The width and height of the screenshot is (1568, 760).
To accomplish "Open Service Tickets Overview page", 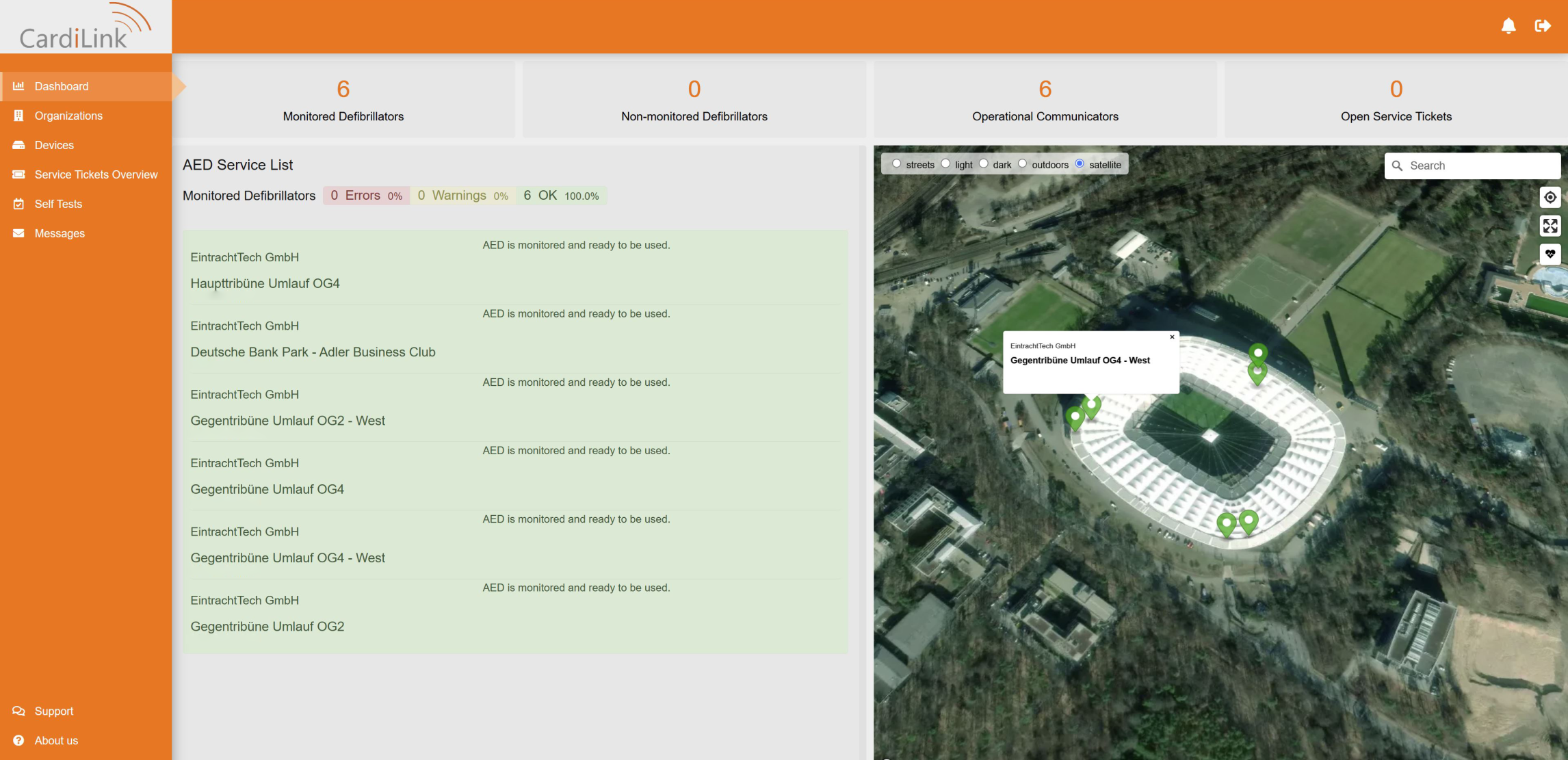I will point(86,174).
